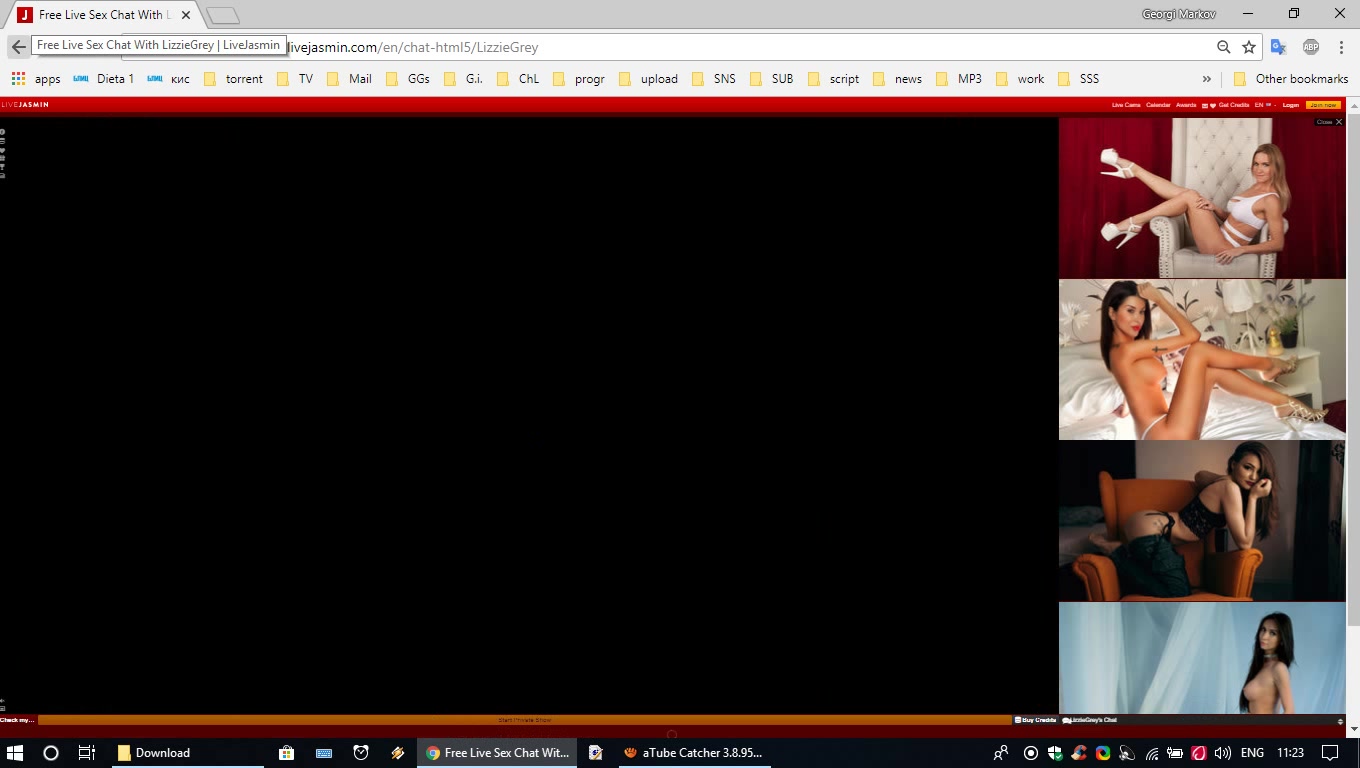This screenshot has width=1360, height=768.
Task: Click the Windows Defender shield tray icon
Action: click(1055, 753)
